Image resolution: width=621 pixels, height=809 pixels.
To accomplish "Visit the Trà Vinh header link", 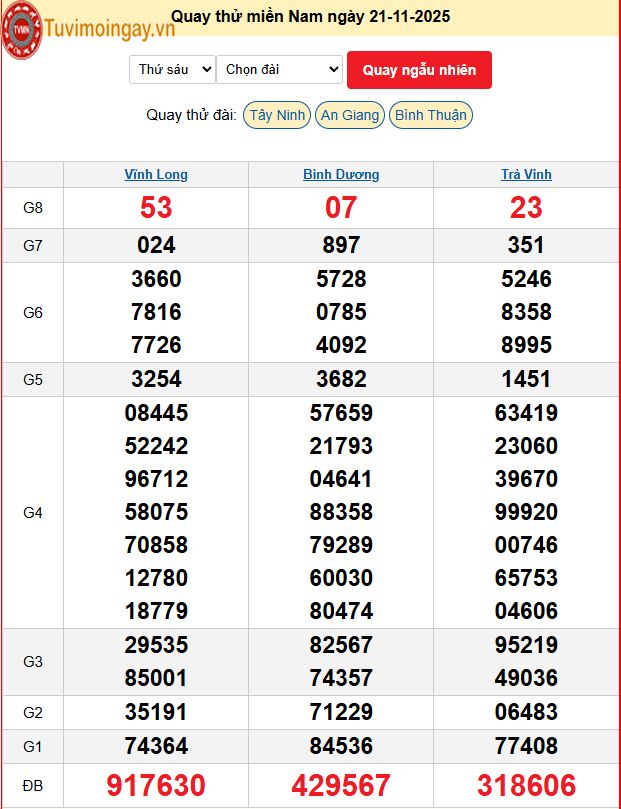I will coord(526,174).
